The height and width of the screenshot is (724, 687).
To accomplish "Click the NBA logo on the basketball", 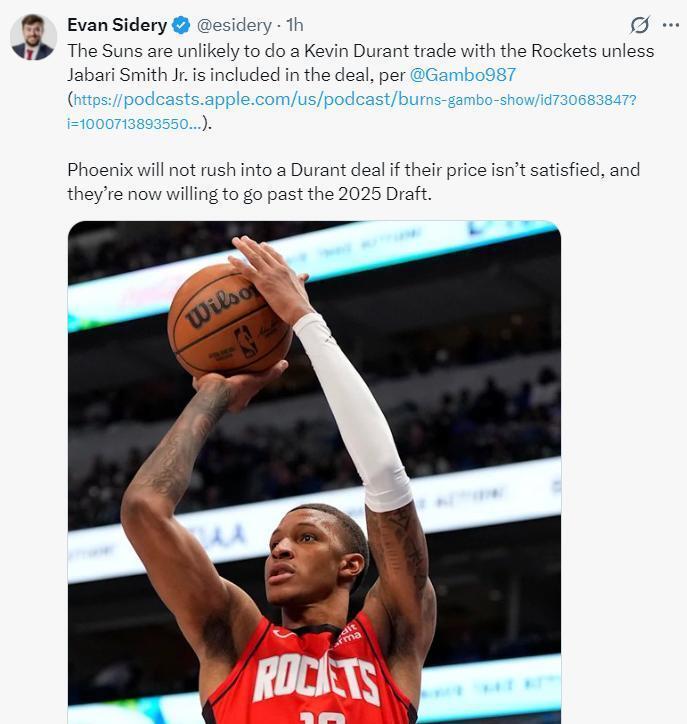I will [x=245, y=340].
